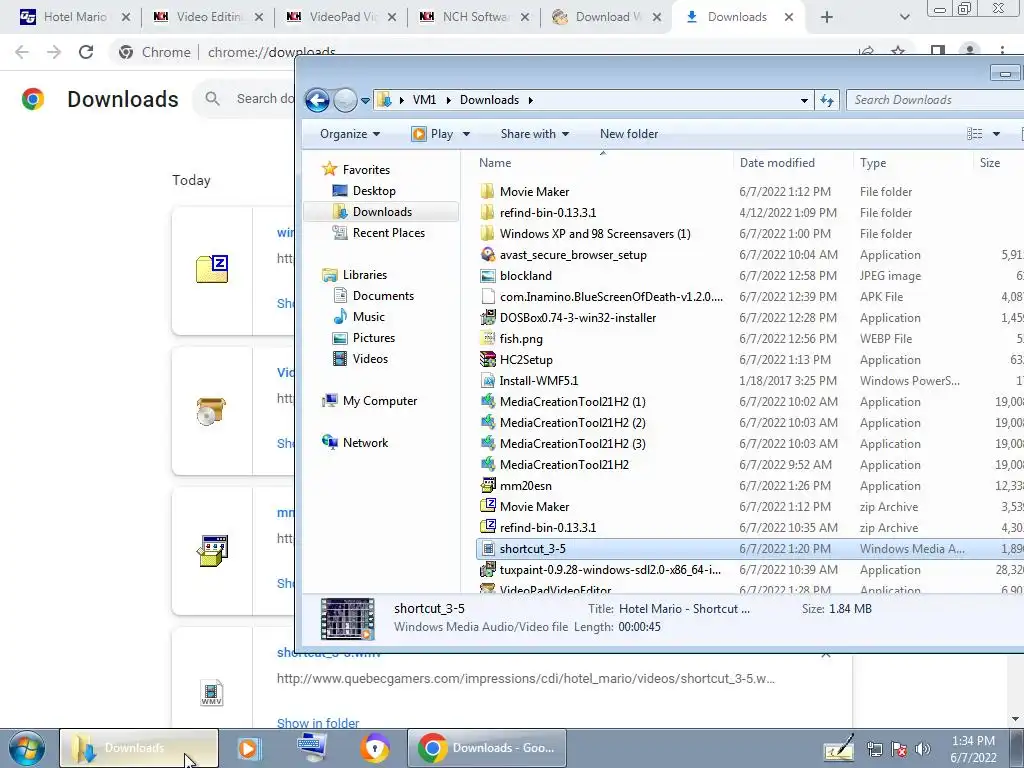Select Desktop in Favorites

(374, 191)
